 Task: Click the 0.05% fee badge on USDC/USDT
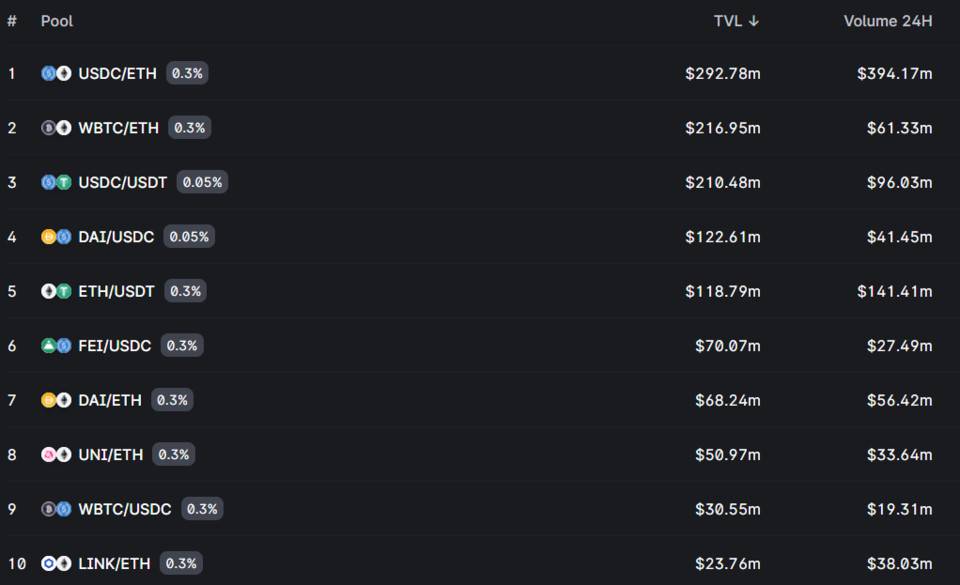[202, 182]
